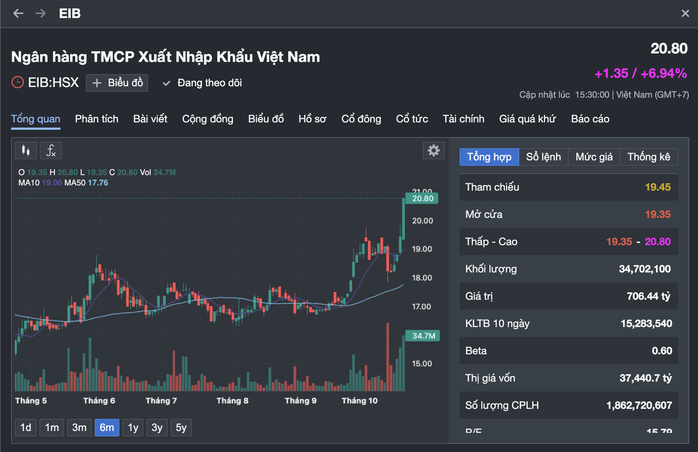The width and height of the screenshot is (698, 452).
Task: Set chart range to 6m
Action: [x=107, y=428]
